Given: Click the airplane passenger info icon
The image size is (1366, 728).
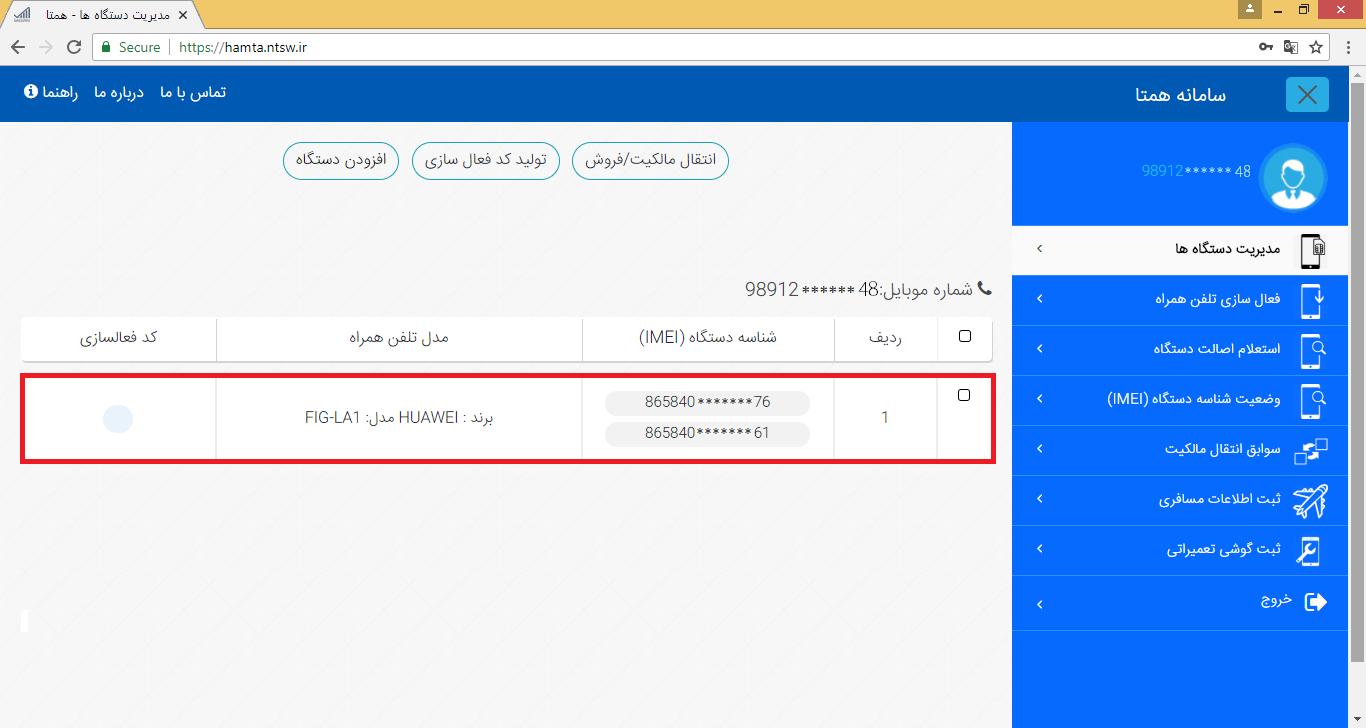Looking at the screenshot, I should tap(1310, 500).
